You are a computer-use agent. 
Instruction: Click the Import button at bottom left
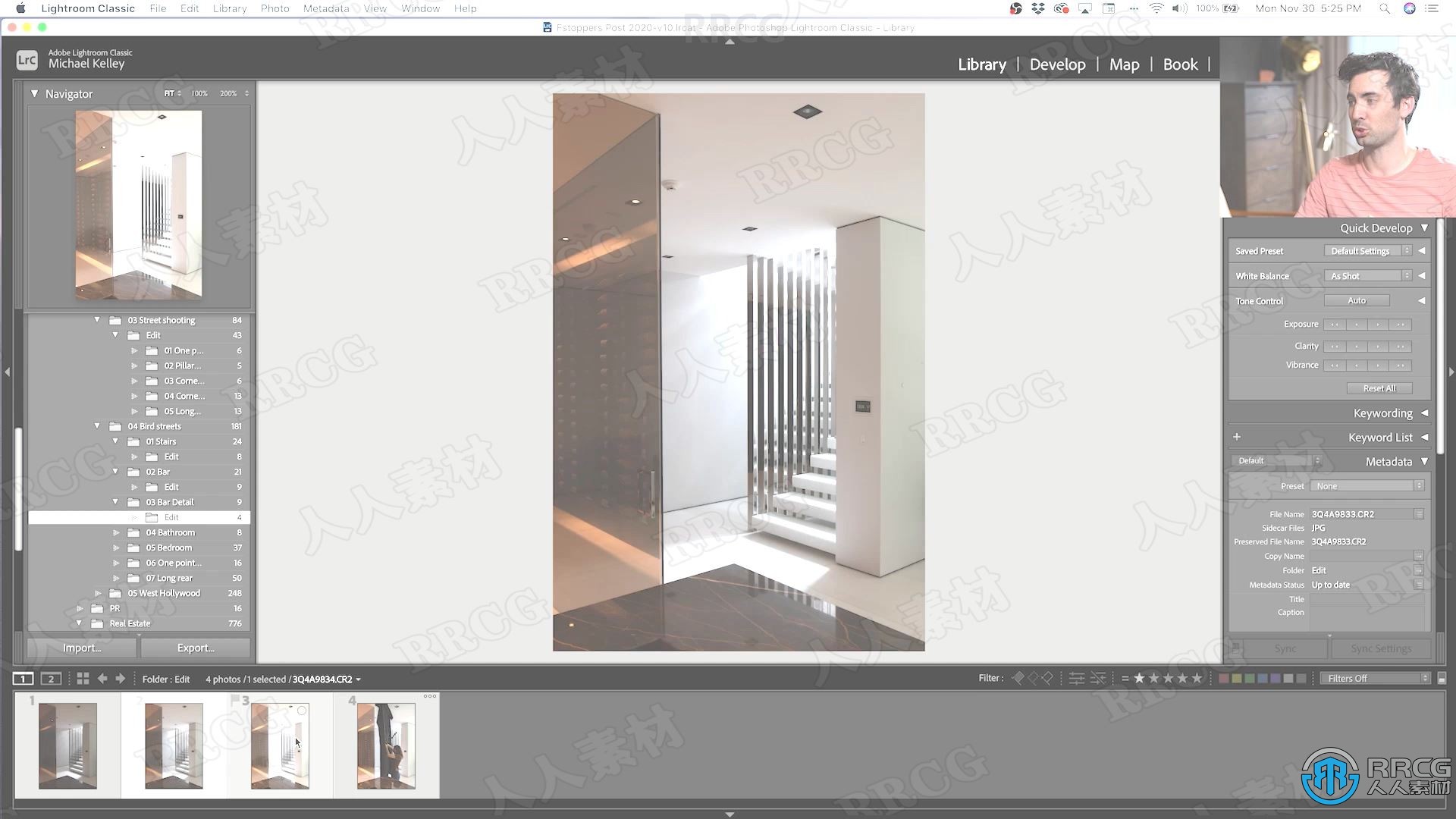[x=81, y=648]
